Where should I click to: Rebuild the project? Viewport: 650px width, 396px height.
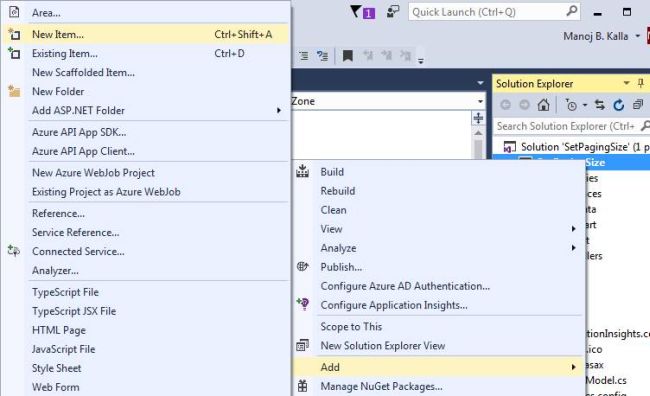coord(439,191)
